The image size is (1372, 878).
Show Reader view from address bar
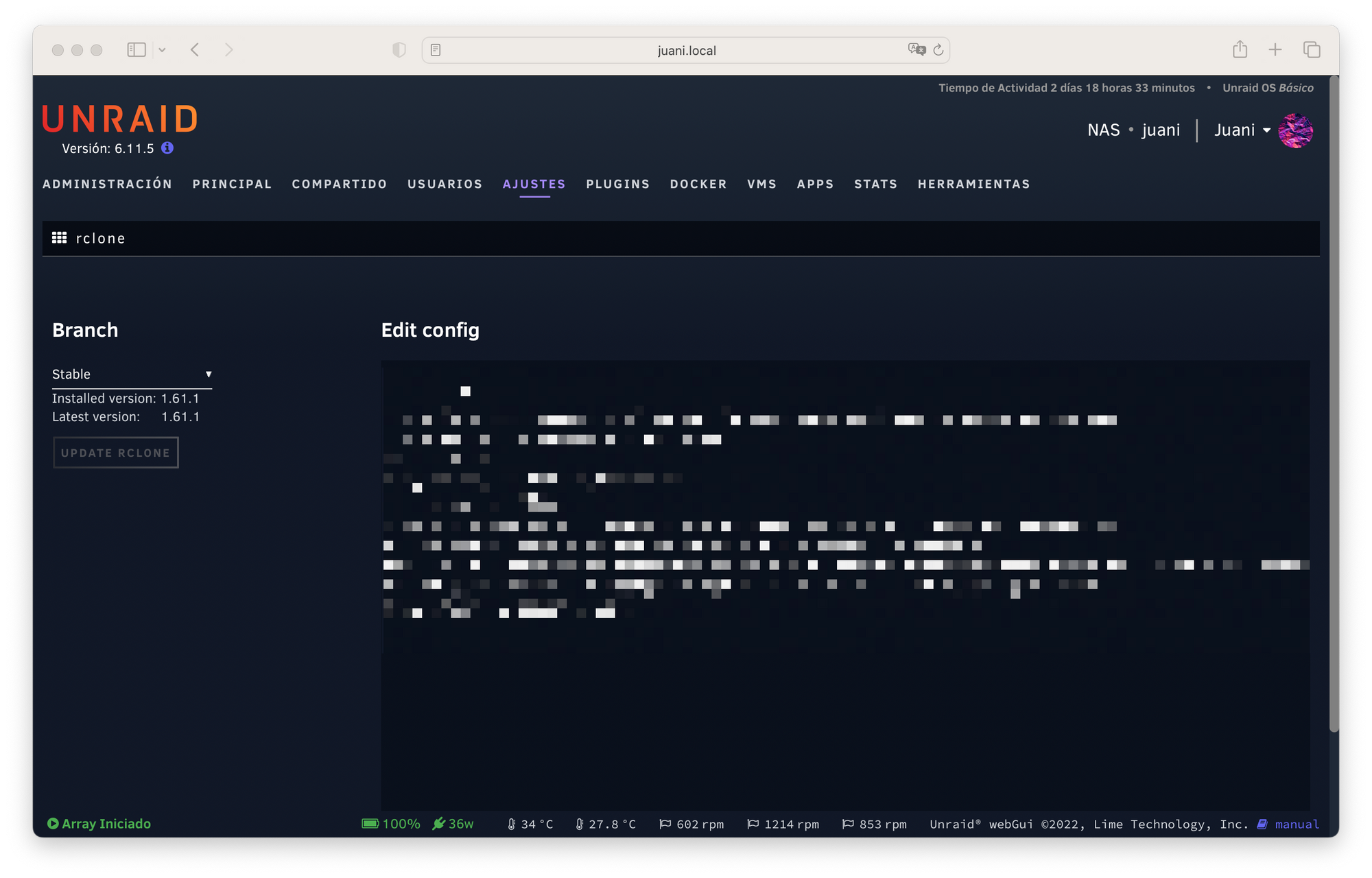pyautogui.click(x=436, y=50)
